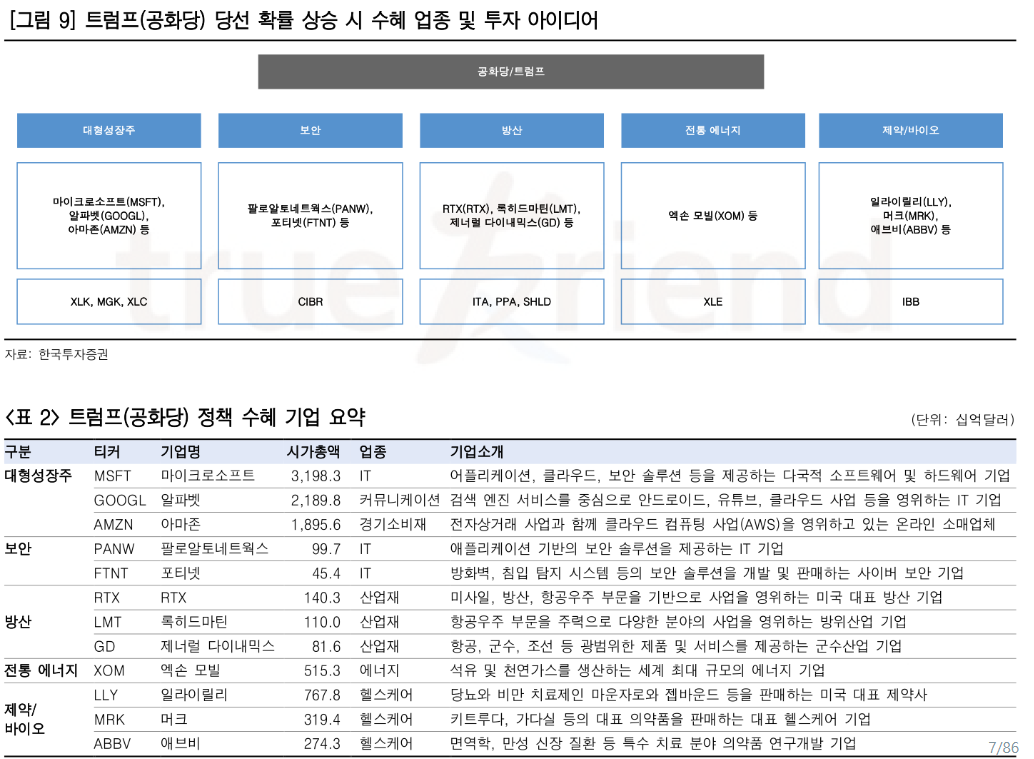Click the 그림 9 figure title
Screen dimensions: 1034x759
point(303,20)
